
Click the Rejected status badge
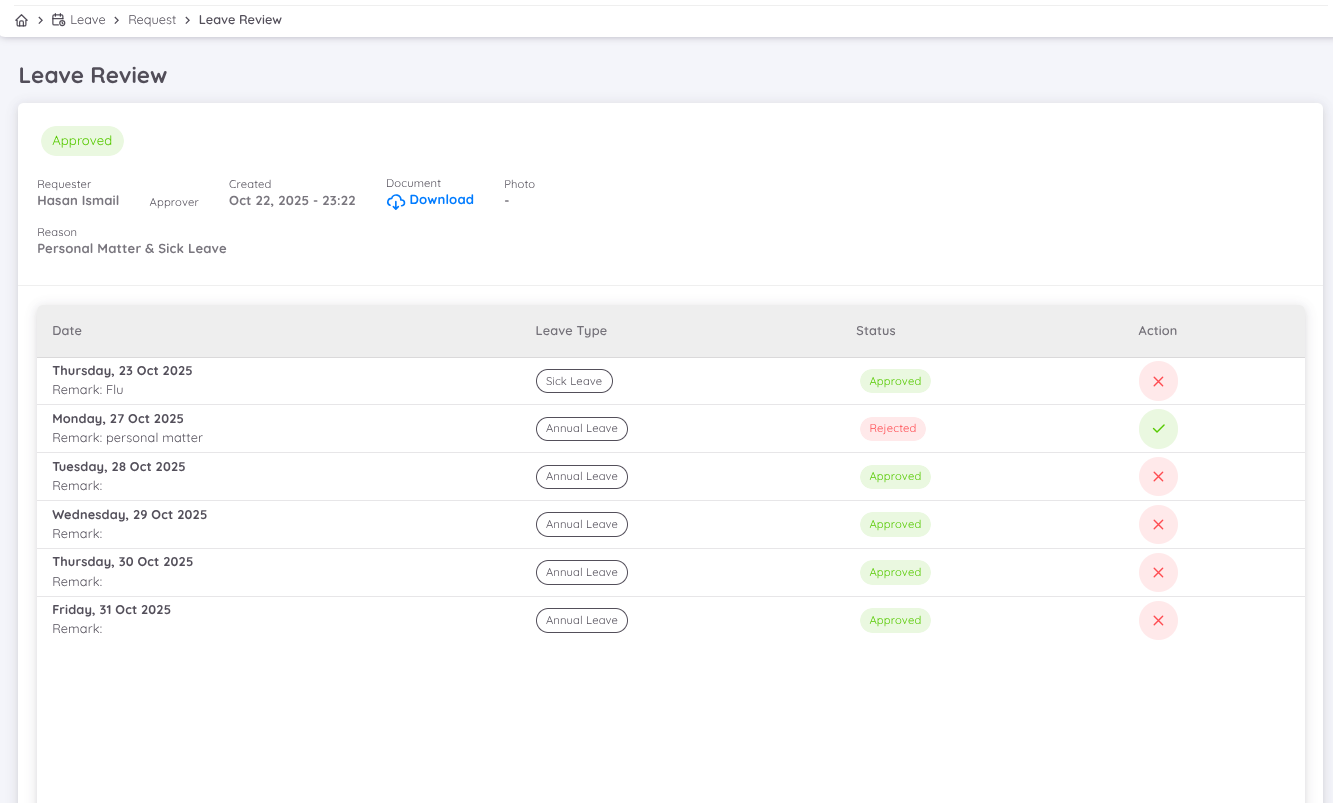892,429
